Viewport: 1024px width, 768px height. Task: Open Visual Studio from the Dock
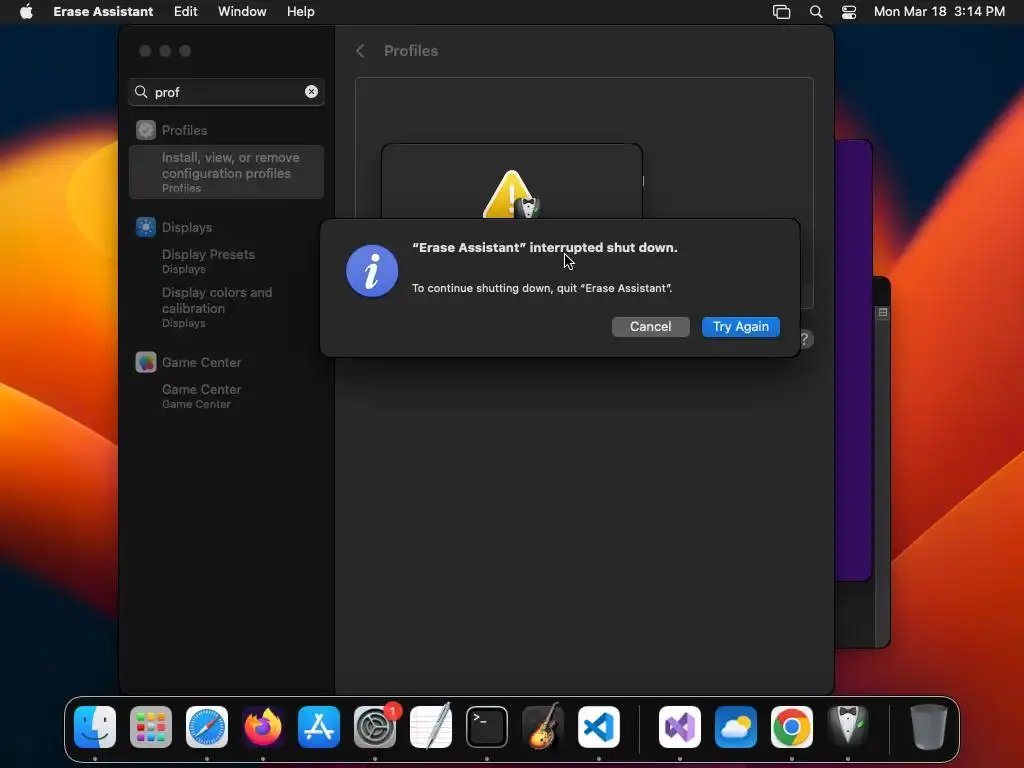pos(680,727)
